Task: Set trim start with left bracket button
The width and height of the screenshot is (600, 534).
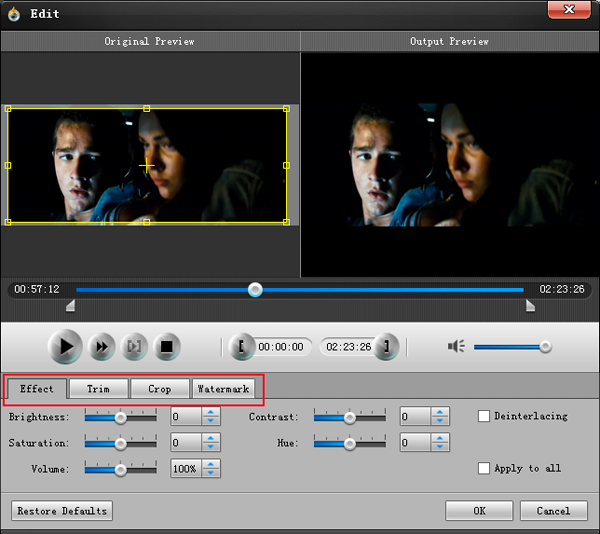Action: 241,347
